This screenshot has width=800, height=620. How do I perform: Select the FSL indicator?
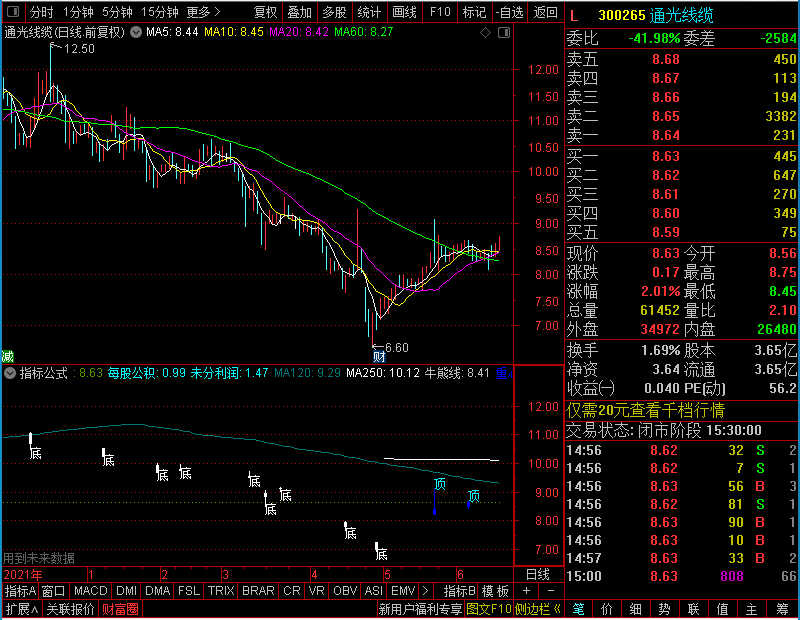pyautogui.click(x=189, y=591)
